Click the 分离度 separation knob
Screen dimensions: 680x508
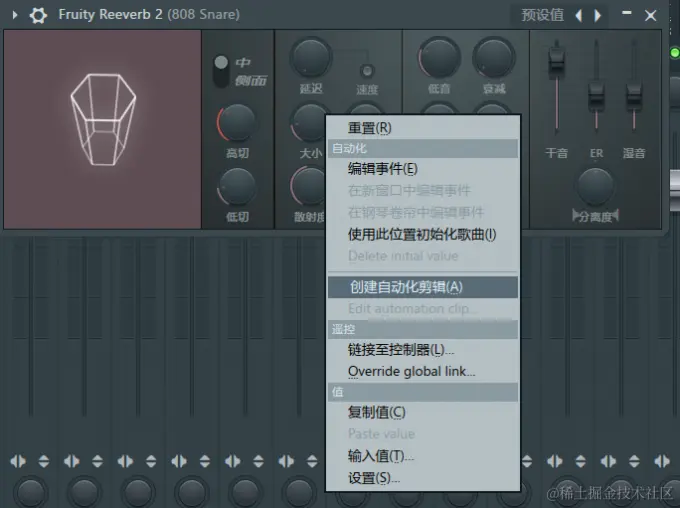point(595,187)
